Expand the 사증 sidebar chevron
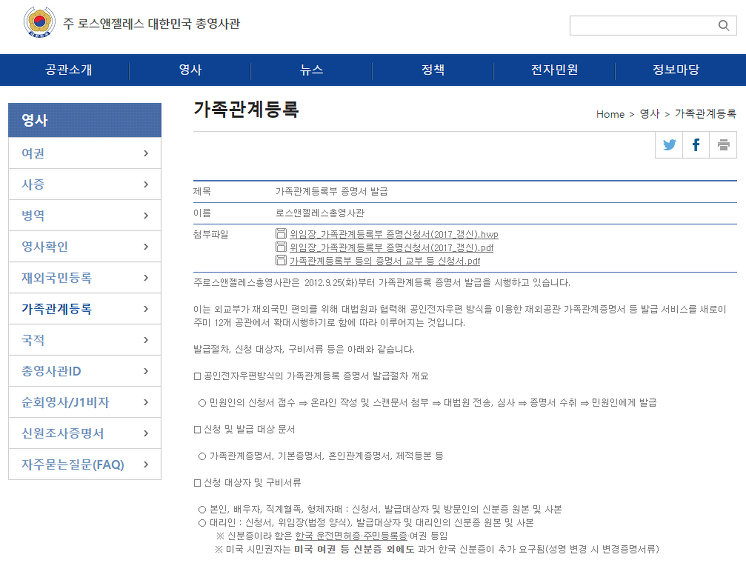The height and width of the screenshot is (563, 746). pos(146,184)
